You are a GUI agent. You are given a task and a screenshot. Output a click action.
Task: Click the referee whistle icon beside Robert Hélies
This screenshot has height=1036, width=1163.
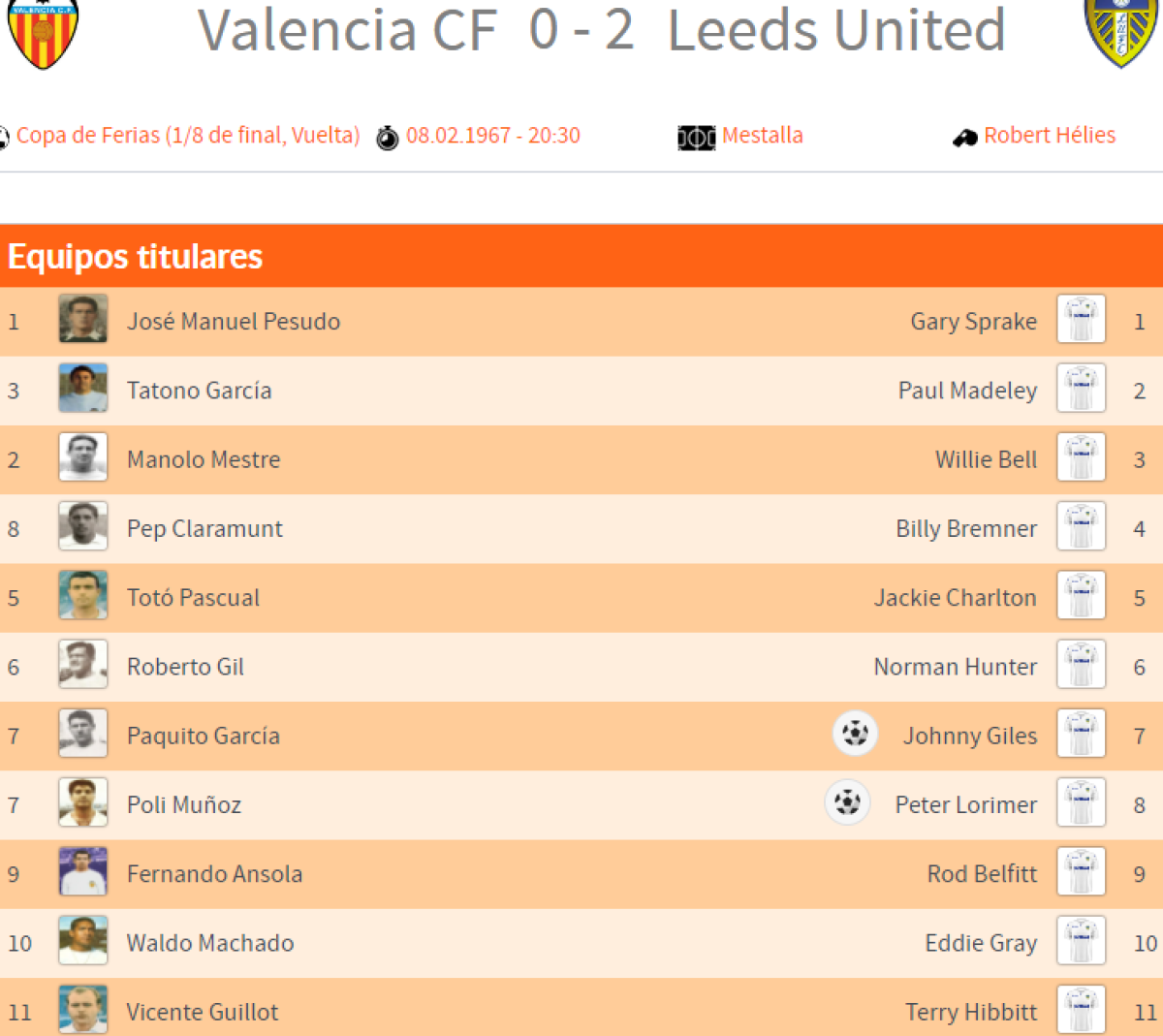964,138
